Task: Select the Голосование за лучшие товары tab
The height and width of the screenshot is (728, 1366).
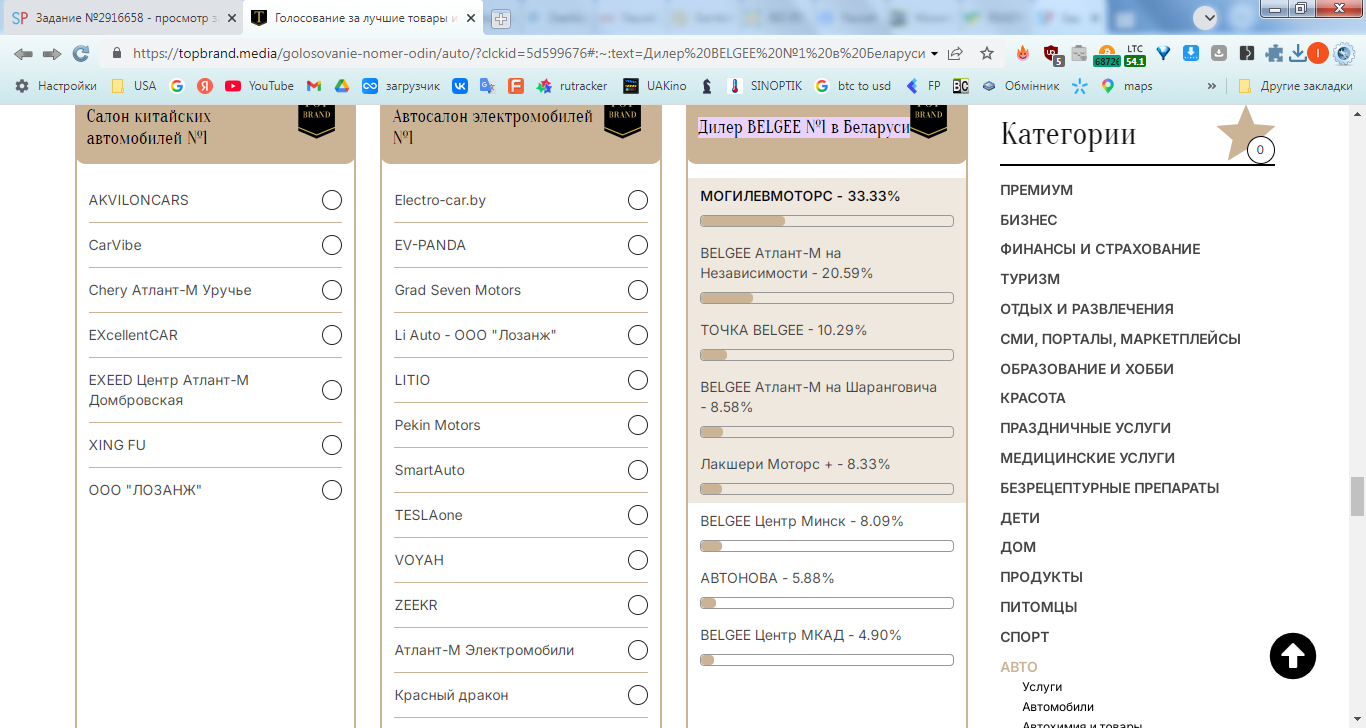Action: click(364, 18)
